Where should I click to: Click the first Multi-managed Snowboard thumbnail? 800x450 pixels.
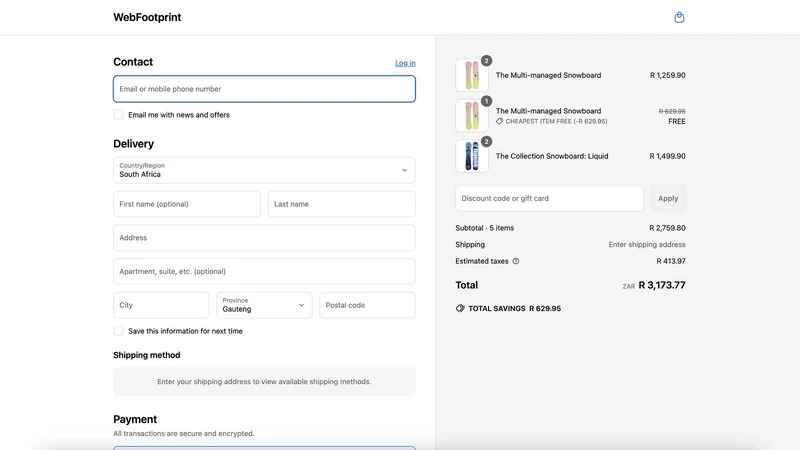tap(471, 75)
